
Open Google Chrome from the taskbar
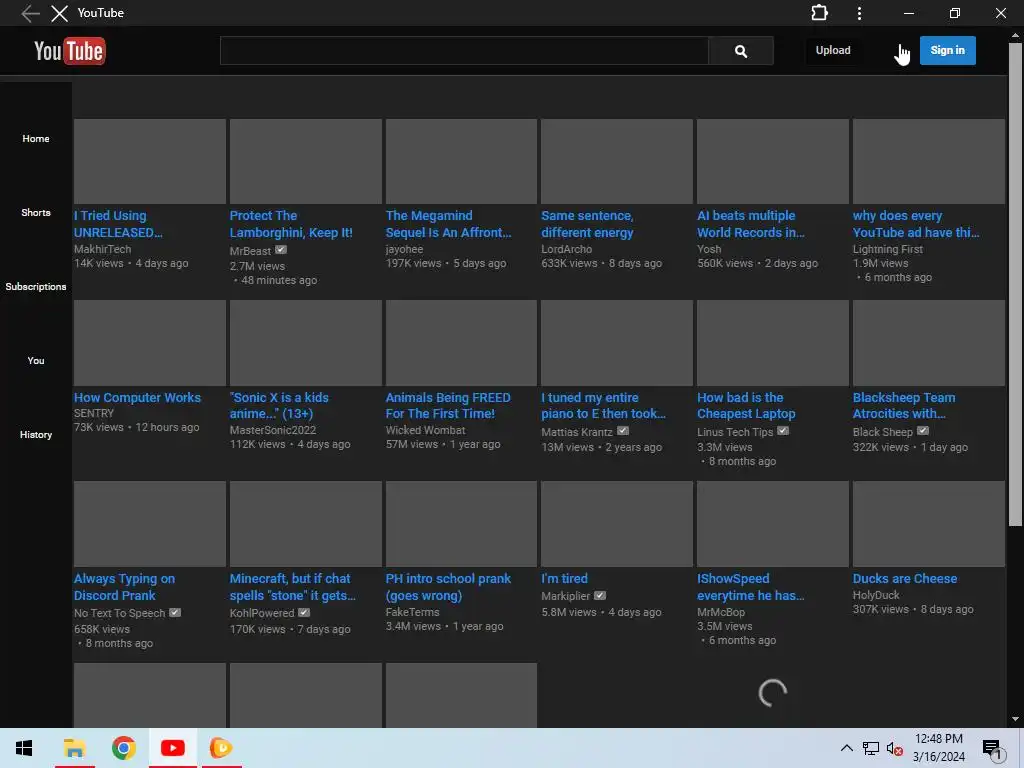(123, 748)
